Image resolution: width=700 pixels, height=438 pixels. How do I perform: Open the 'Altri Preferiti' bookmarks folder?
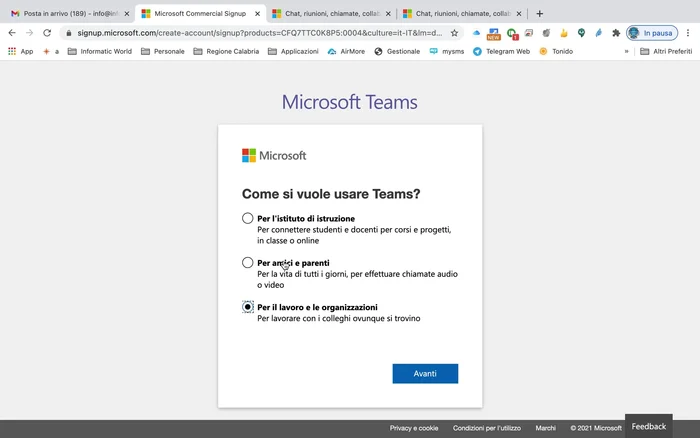(x=665, y=51)
